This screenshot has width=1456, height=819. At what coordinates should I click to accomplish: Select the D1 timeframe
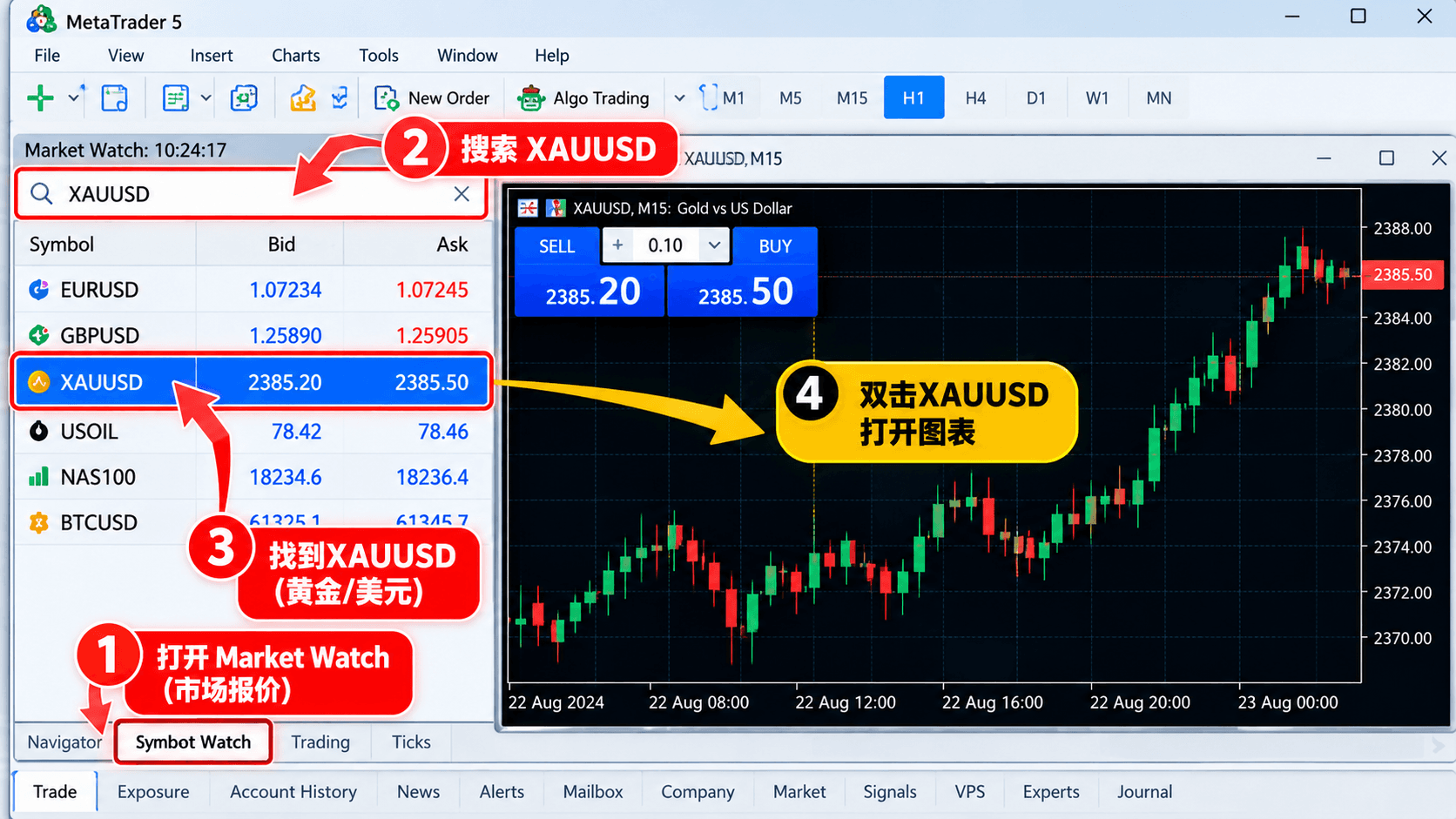click(x=1035, y=98)
